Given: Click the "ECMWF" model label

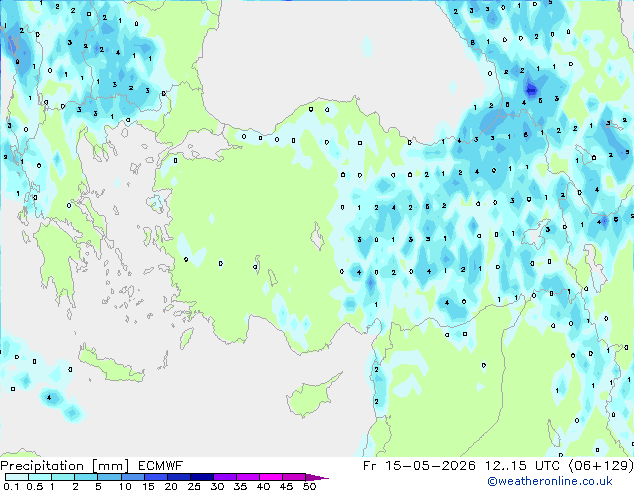Looking at the screenshot, I should pos(161,466).
